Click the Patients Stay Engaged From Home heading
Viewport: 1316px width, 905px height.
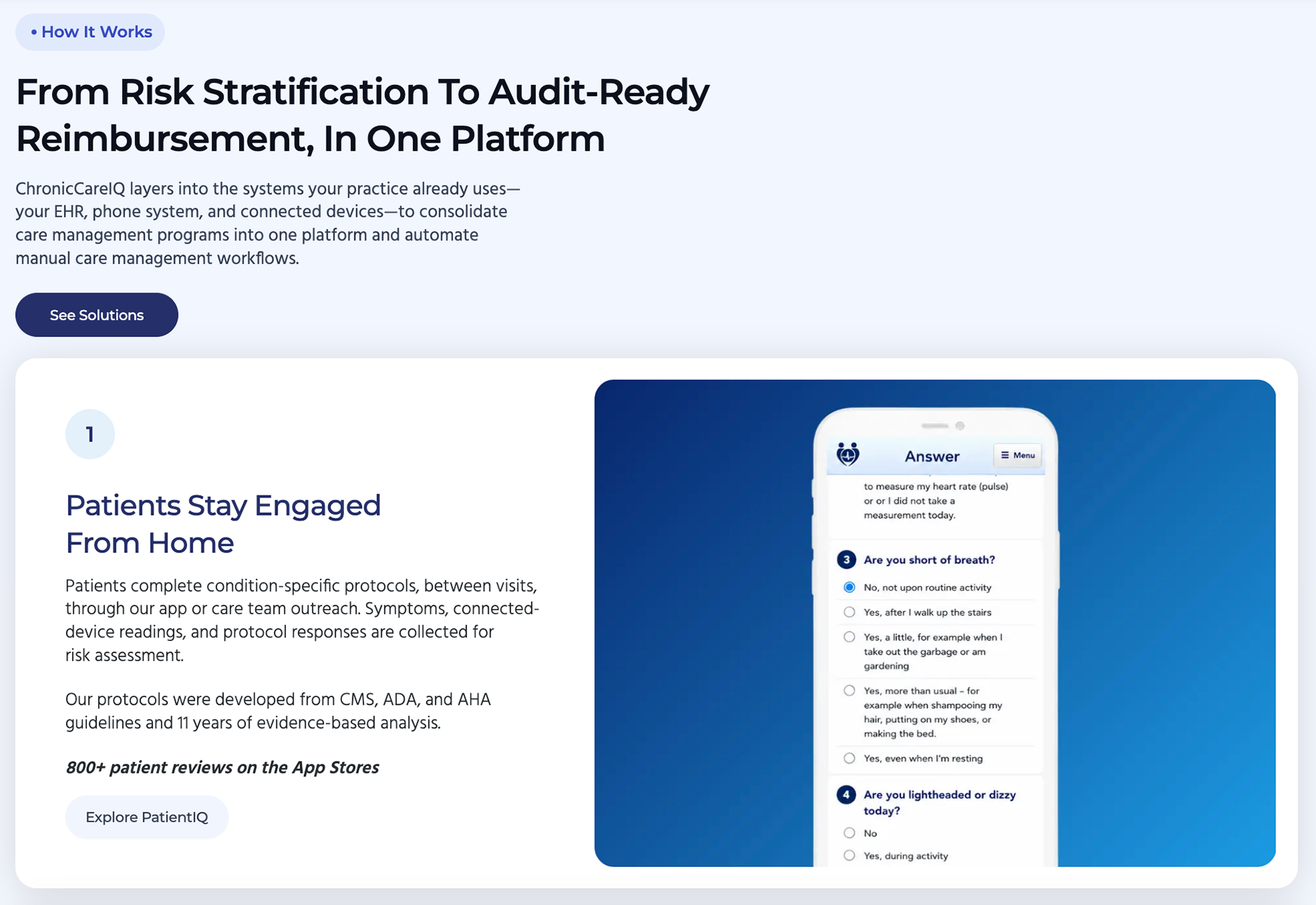tap(223, 524)
